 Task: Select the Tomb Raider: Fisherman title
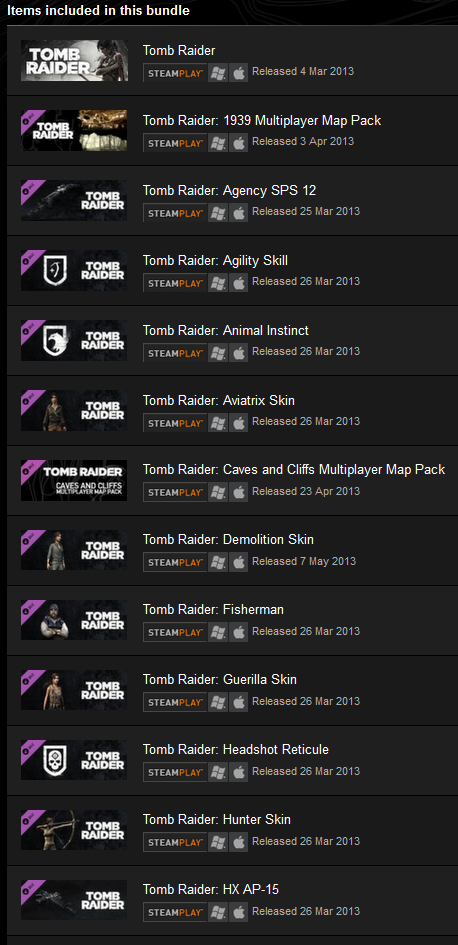[x=213, y=609]
